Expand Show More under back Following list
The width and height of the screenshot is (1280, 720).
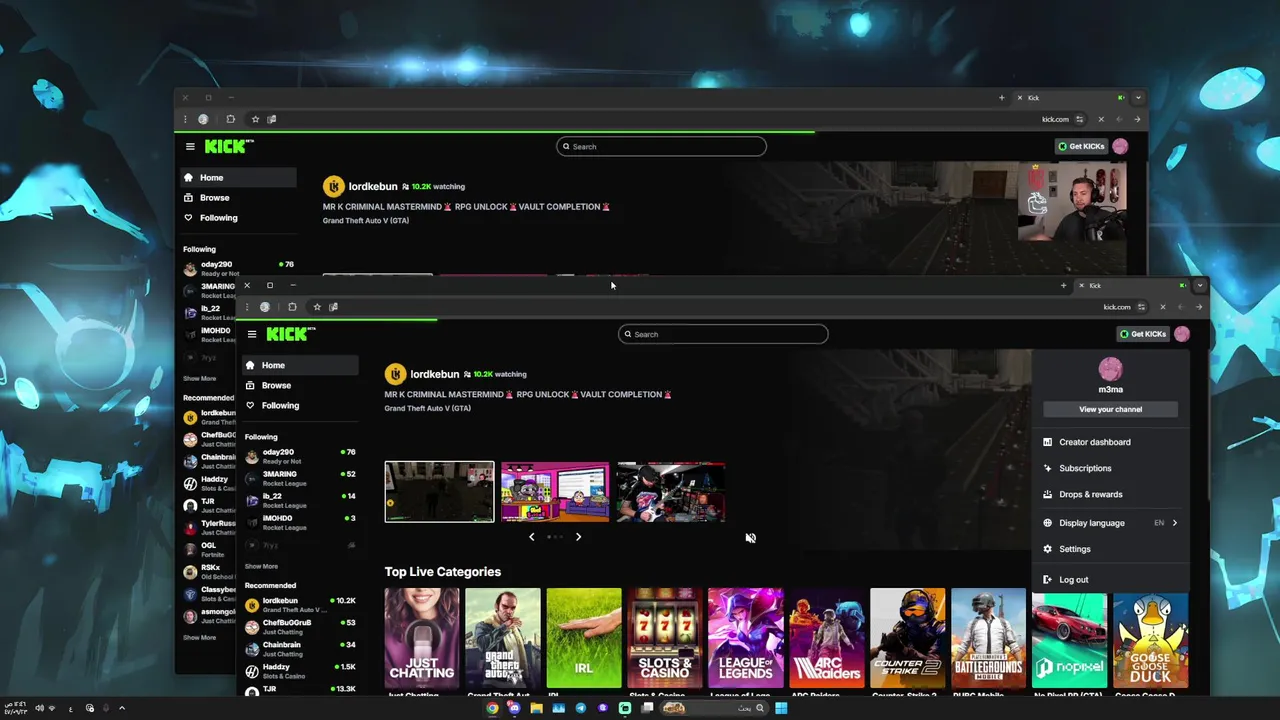tap(199, 378)
